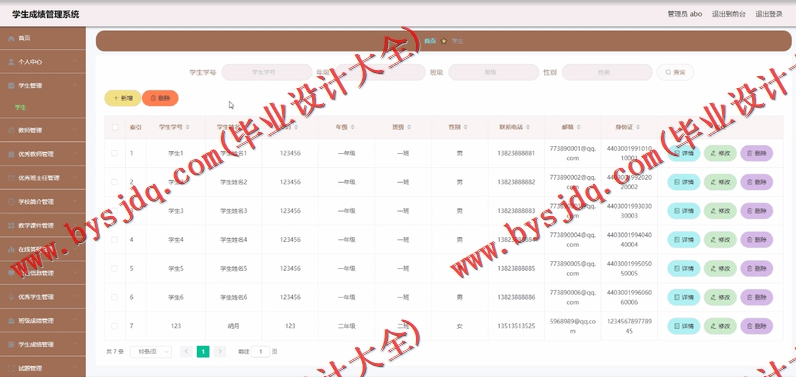The height and width of the screenshot is (377, 796).
Task: Click the yellow 新增 button
Action: [x=123, y=98]
